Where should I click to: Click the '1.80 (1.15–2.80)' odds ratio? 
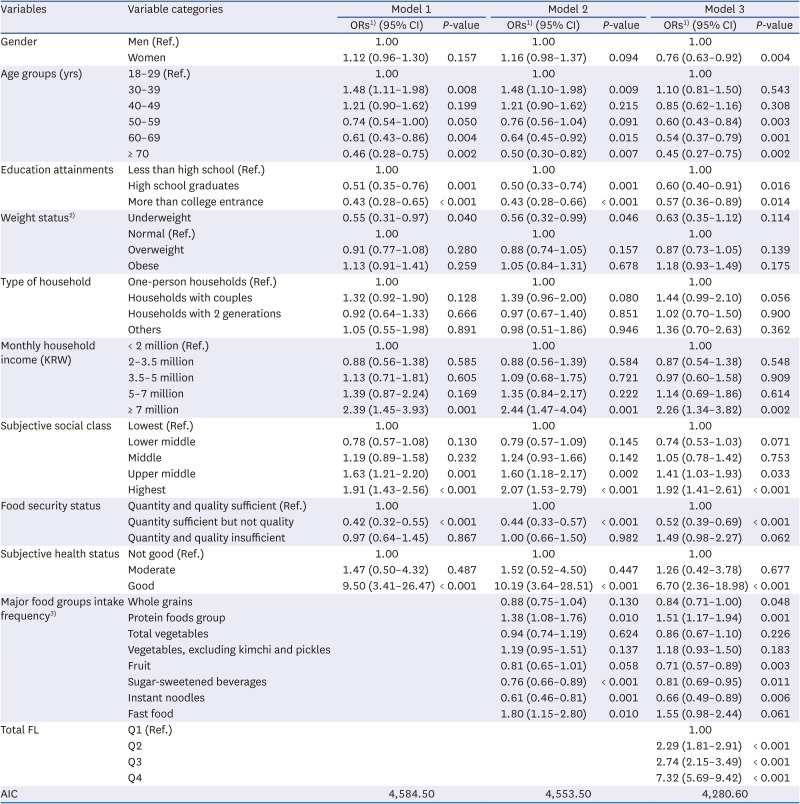pyautogui.click(x=543, y=713)
